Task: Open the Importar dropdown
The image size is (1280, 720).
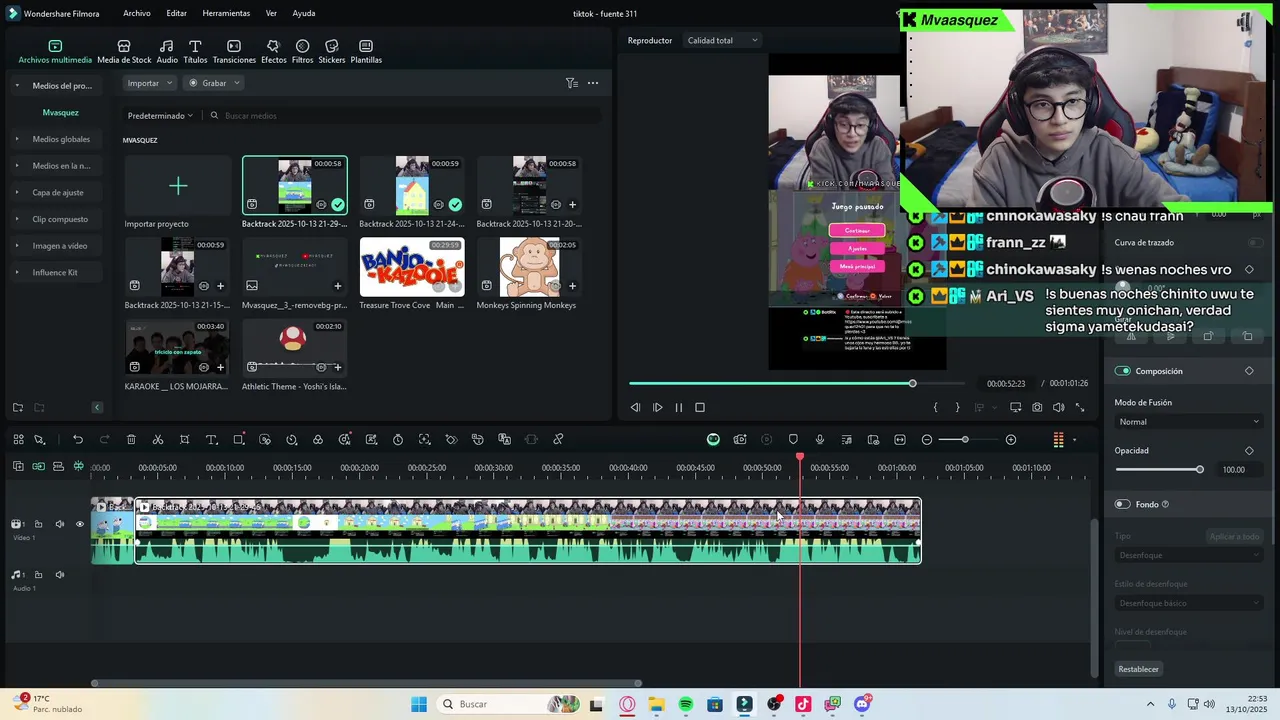Action: tap(150, 83)
